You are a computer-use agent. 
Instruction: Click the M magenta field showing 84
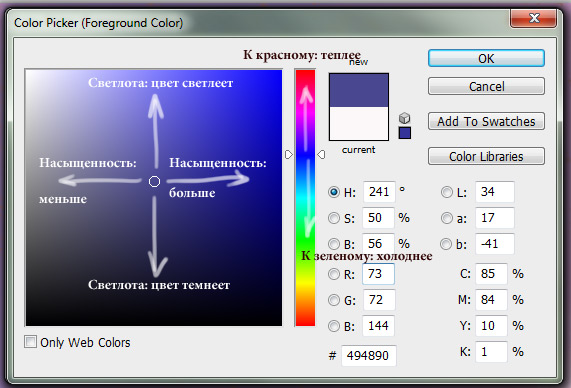tap(491, 300)
